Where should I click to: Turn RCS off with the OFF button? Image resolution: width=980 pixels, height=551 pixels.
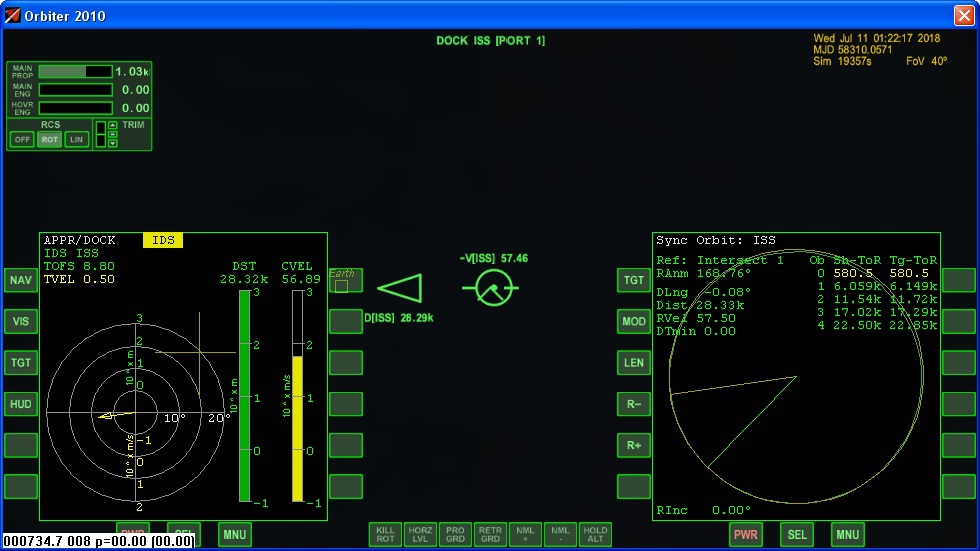point(22,139)
